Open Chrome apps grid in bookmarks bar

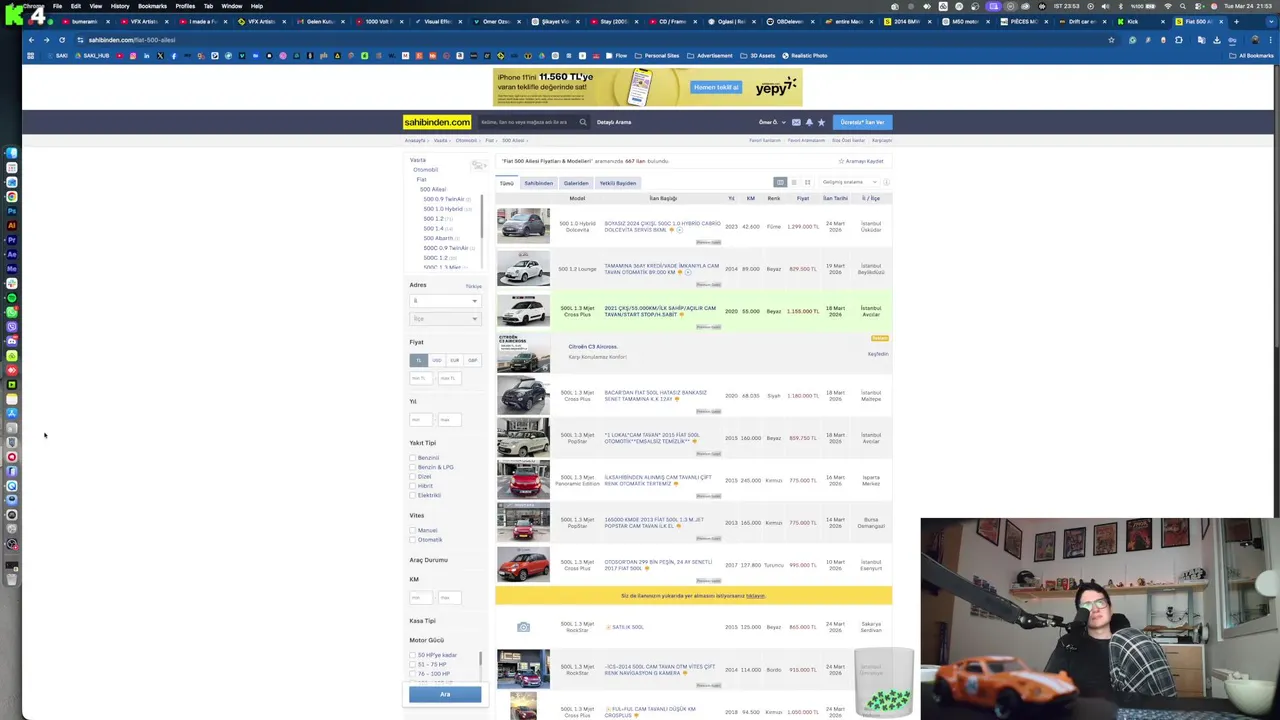tap(31, 56)
